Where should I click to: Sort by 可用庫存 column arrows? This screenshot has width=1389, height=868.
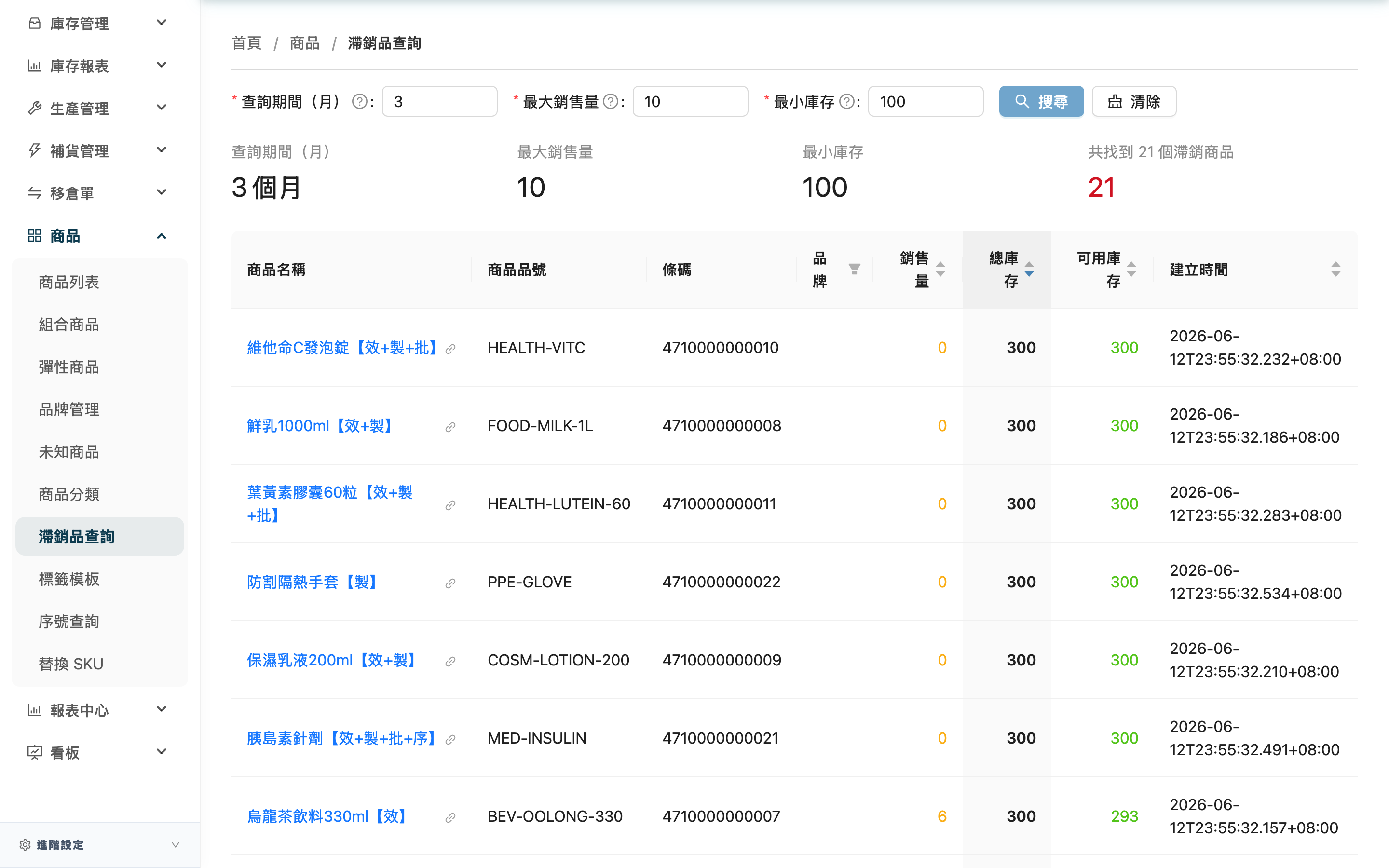tap(1131, 269)
